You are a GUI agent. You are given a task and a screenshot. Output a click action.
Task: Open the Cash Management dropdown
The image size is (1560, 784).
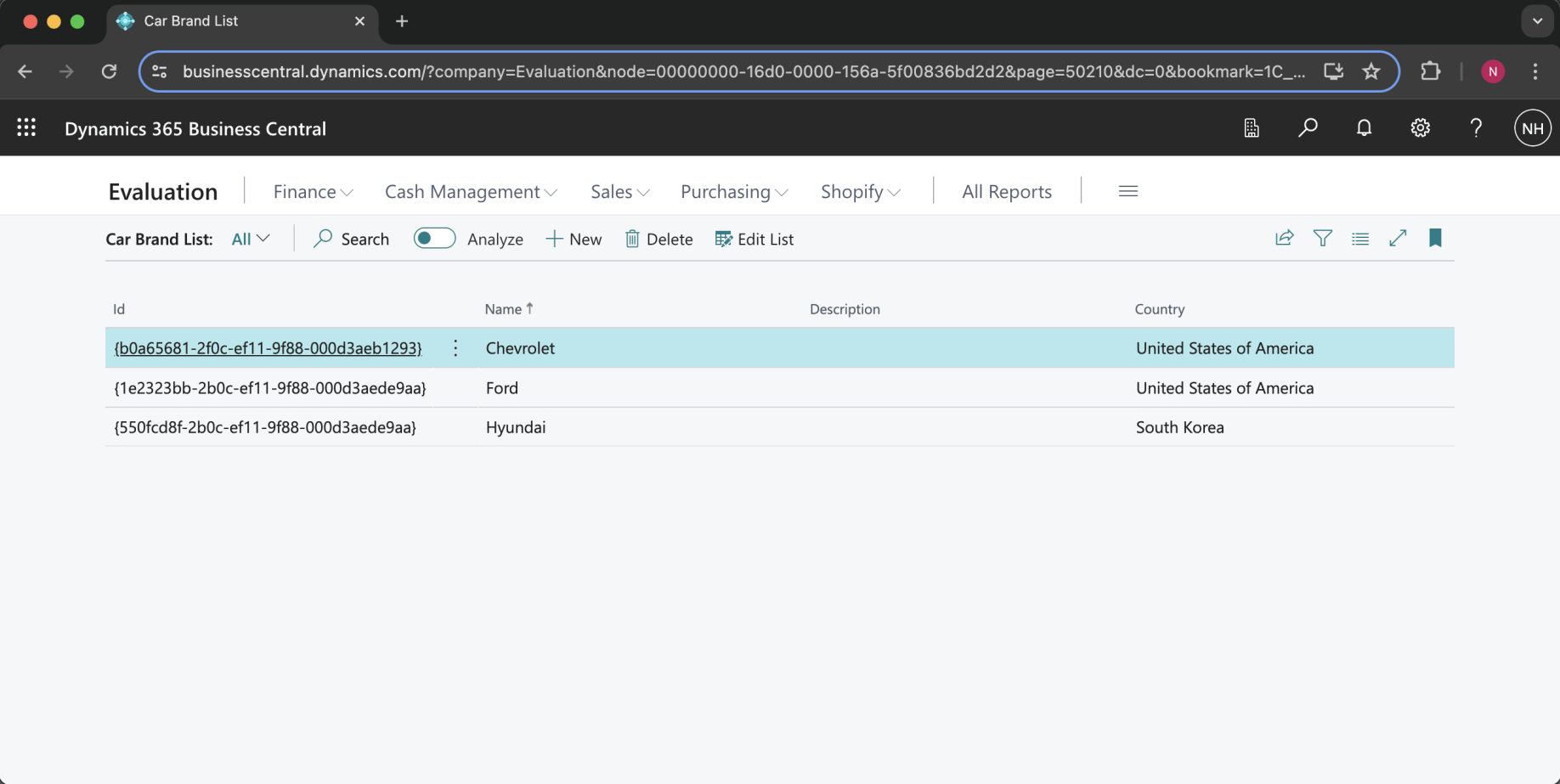point(471,192)
